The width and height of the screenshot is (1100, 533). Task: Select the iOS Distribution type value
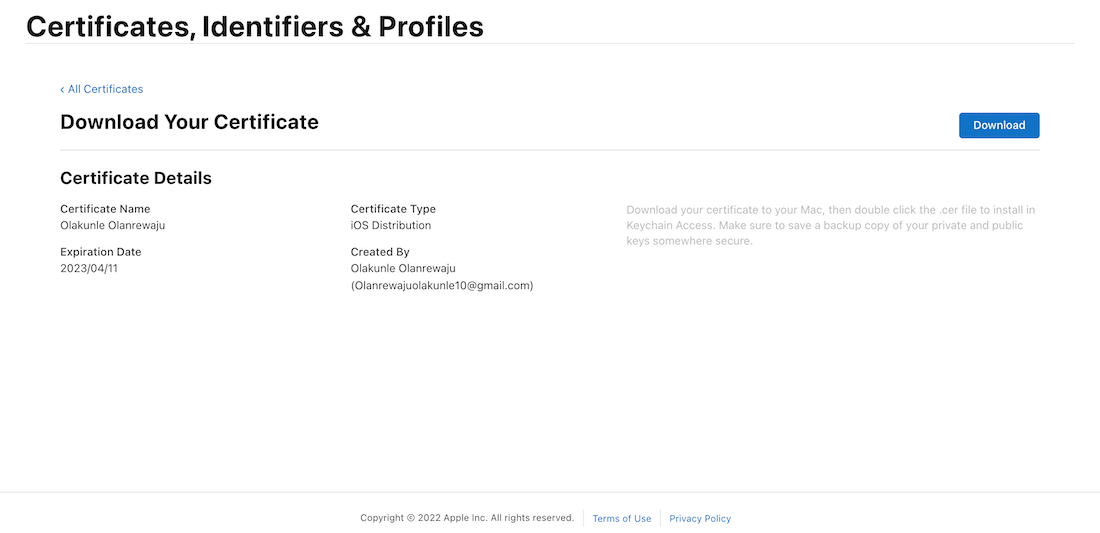click(391, 225)
